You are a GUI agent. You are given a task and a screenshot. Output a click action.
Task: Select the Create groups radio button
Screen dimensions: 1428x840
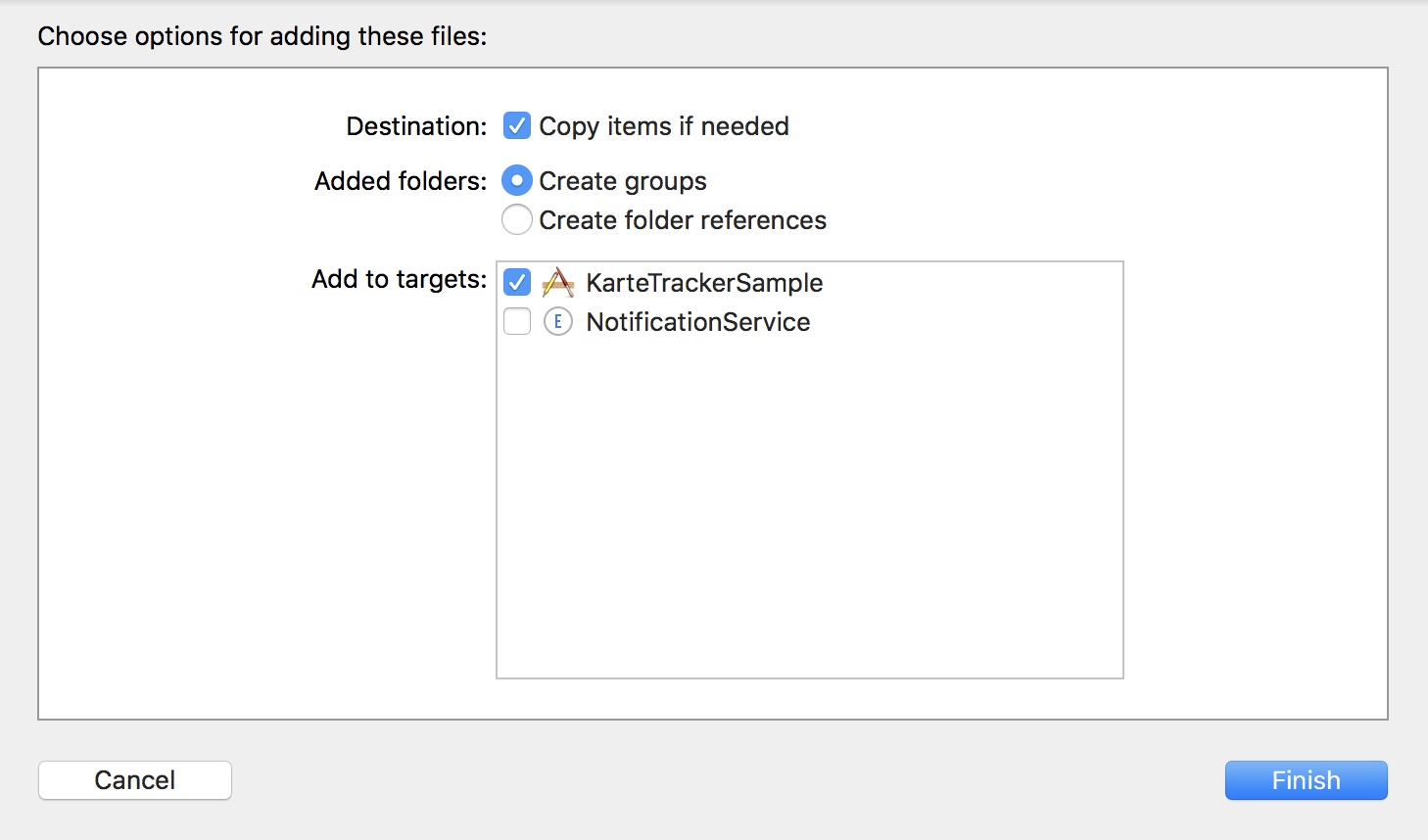517,181
